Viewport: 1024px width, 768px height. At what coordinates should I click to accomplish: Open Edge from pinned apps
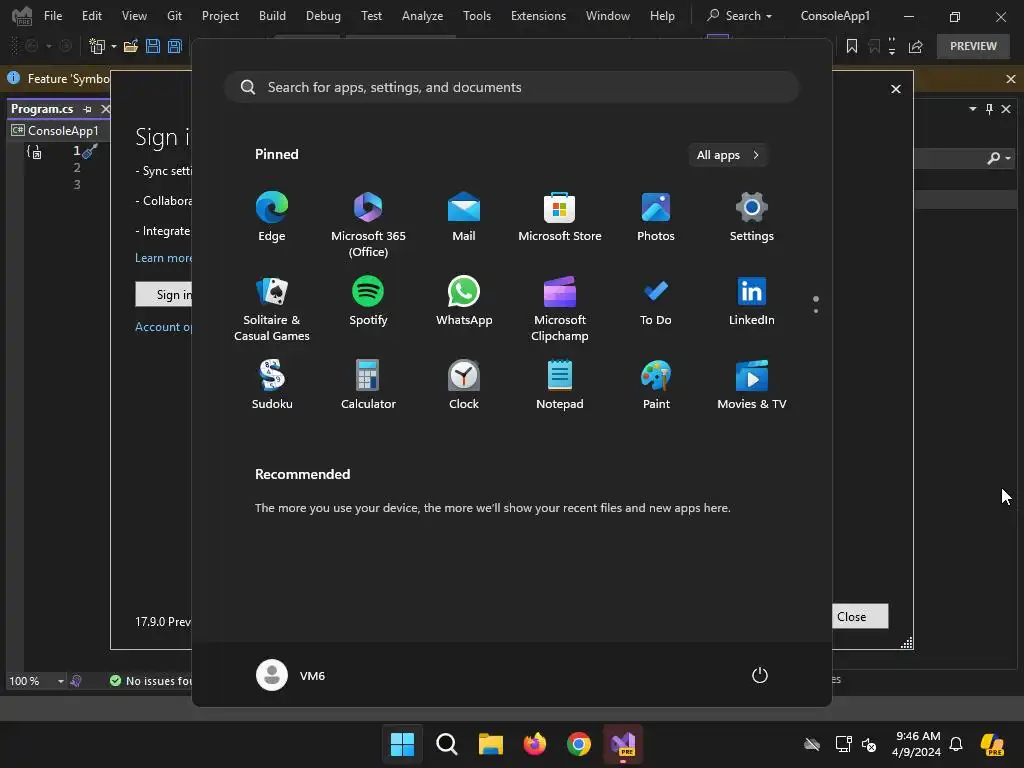click(272, 217)
